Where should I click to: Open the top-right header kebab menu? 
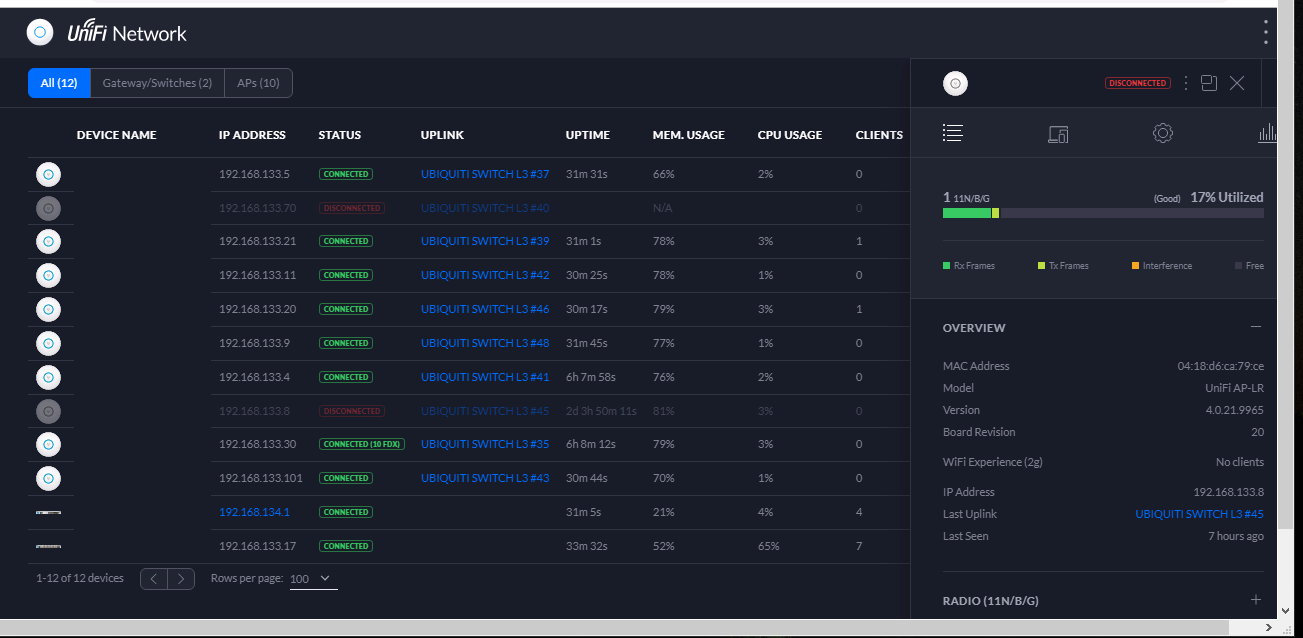(1265, 33)
